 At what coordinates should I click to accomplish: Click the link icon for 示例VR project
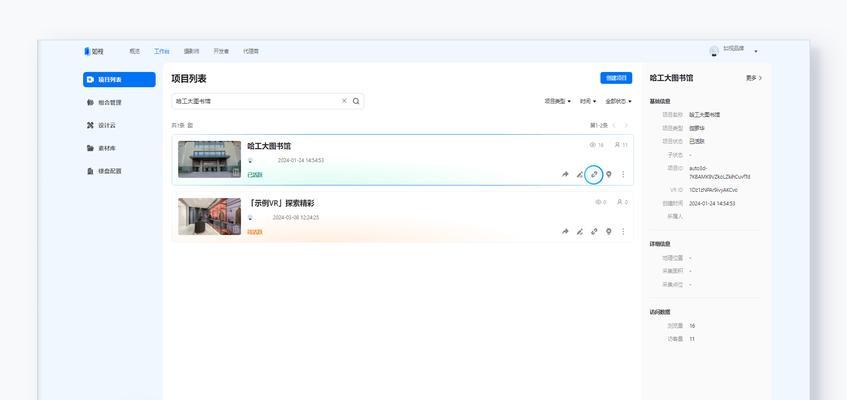tap(594, 231)
